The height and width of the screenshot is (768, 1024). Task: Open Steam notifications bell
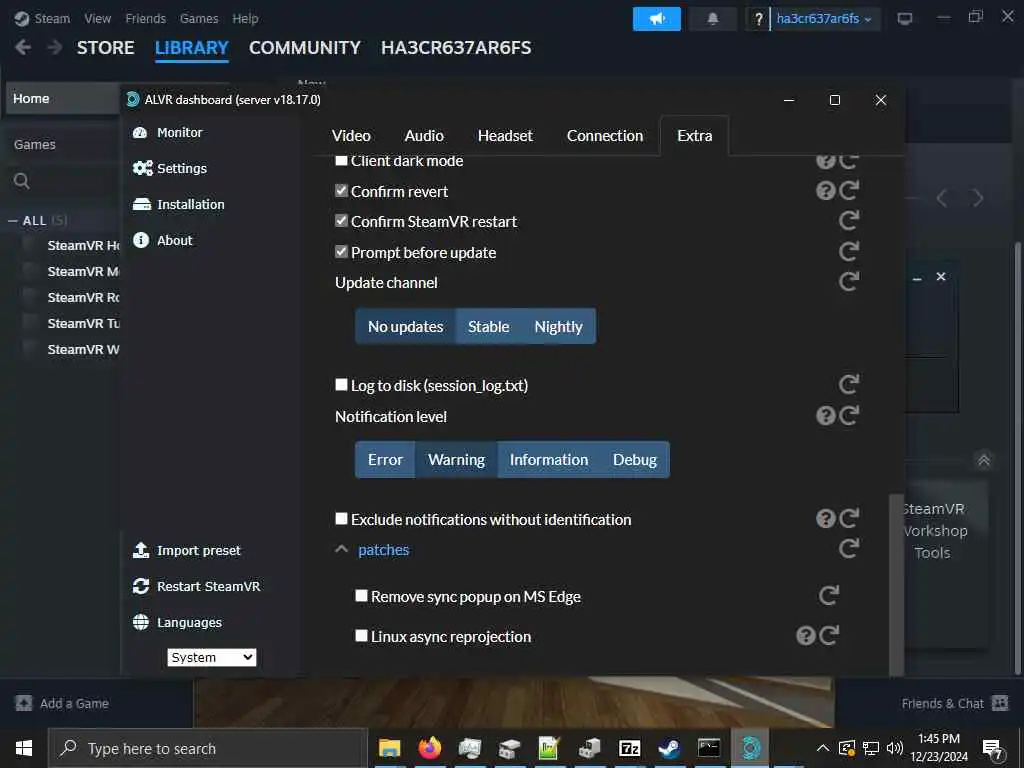click(712, 19)
